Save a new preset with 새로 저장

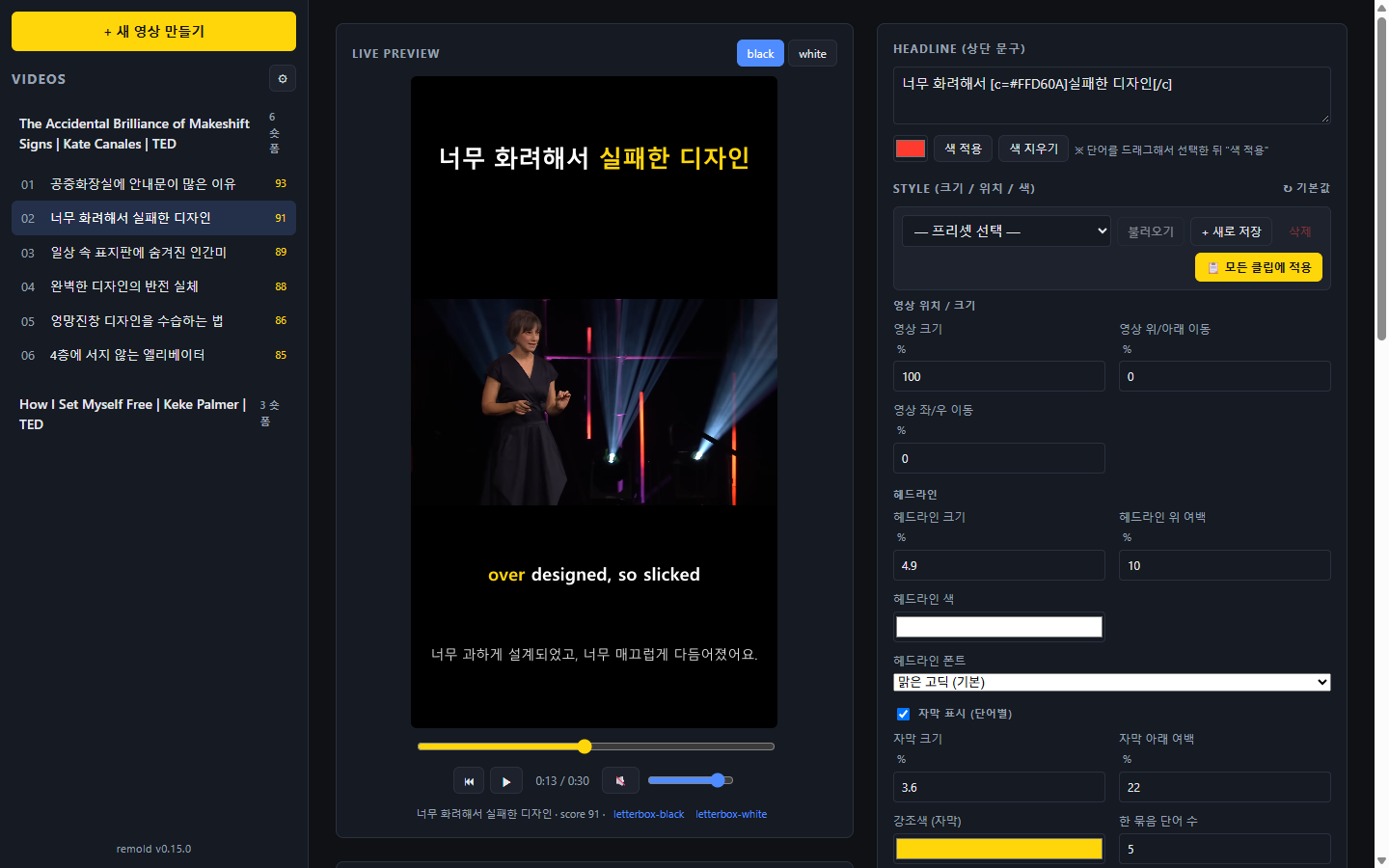point(1232,231)
